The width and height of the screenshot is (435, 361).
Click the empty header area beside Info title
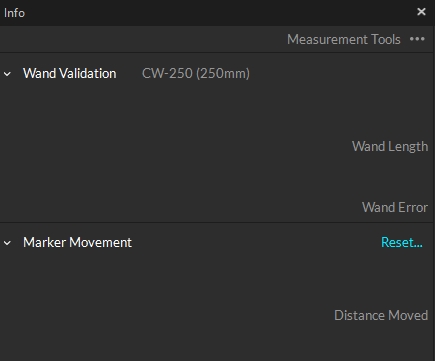tap(220, 13)
